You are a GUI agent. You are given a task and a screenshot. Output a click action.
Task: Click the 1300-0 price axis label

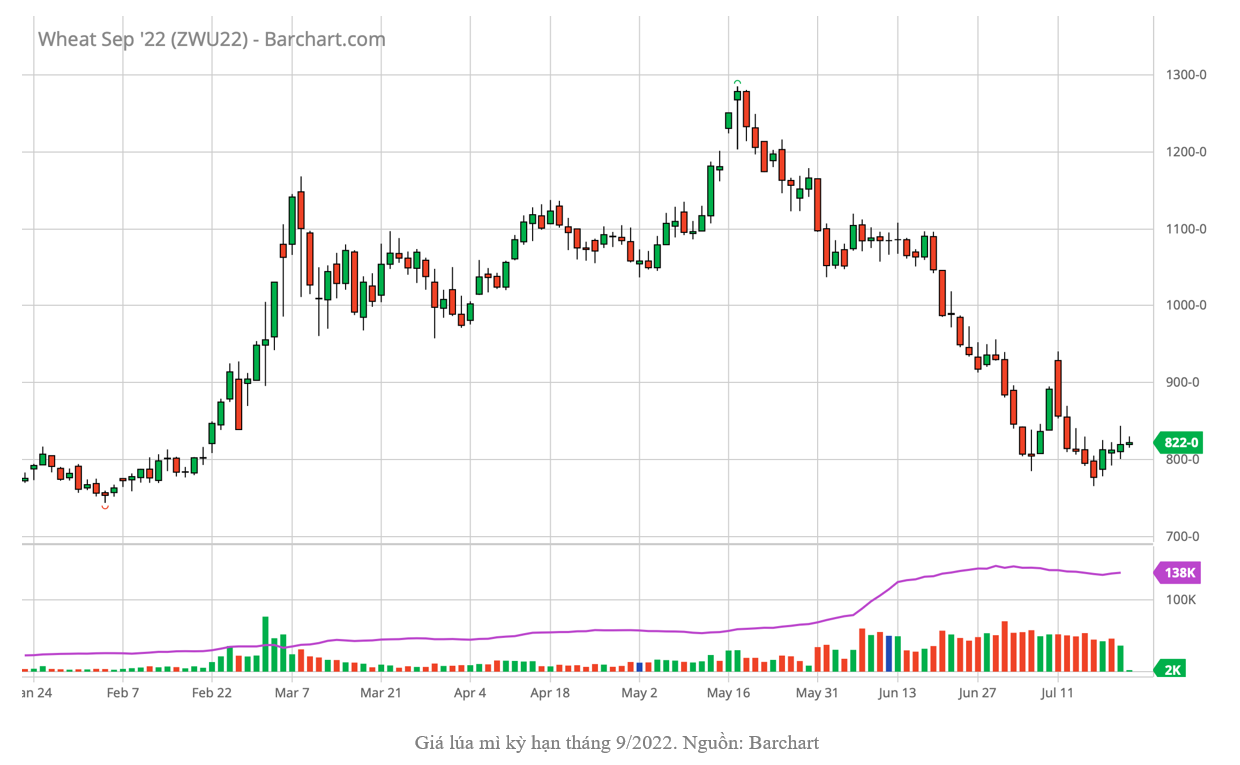(x=1186, y=75)
